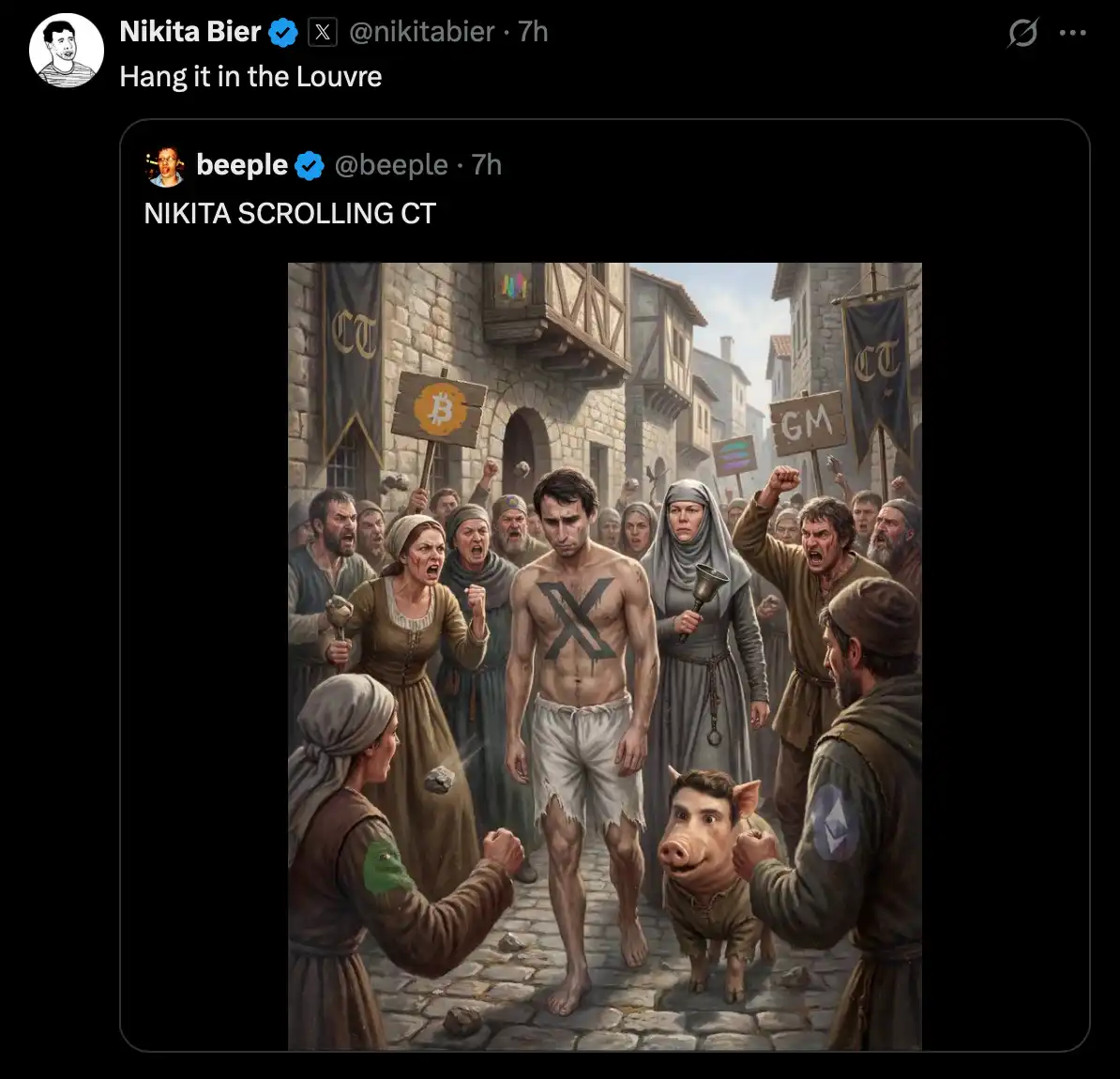Click the 7h timestamp after @nikitabier
The width and height of the screenshot is (1120, 1079).
tap(533, 32)
